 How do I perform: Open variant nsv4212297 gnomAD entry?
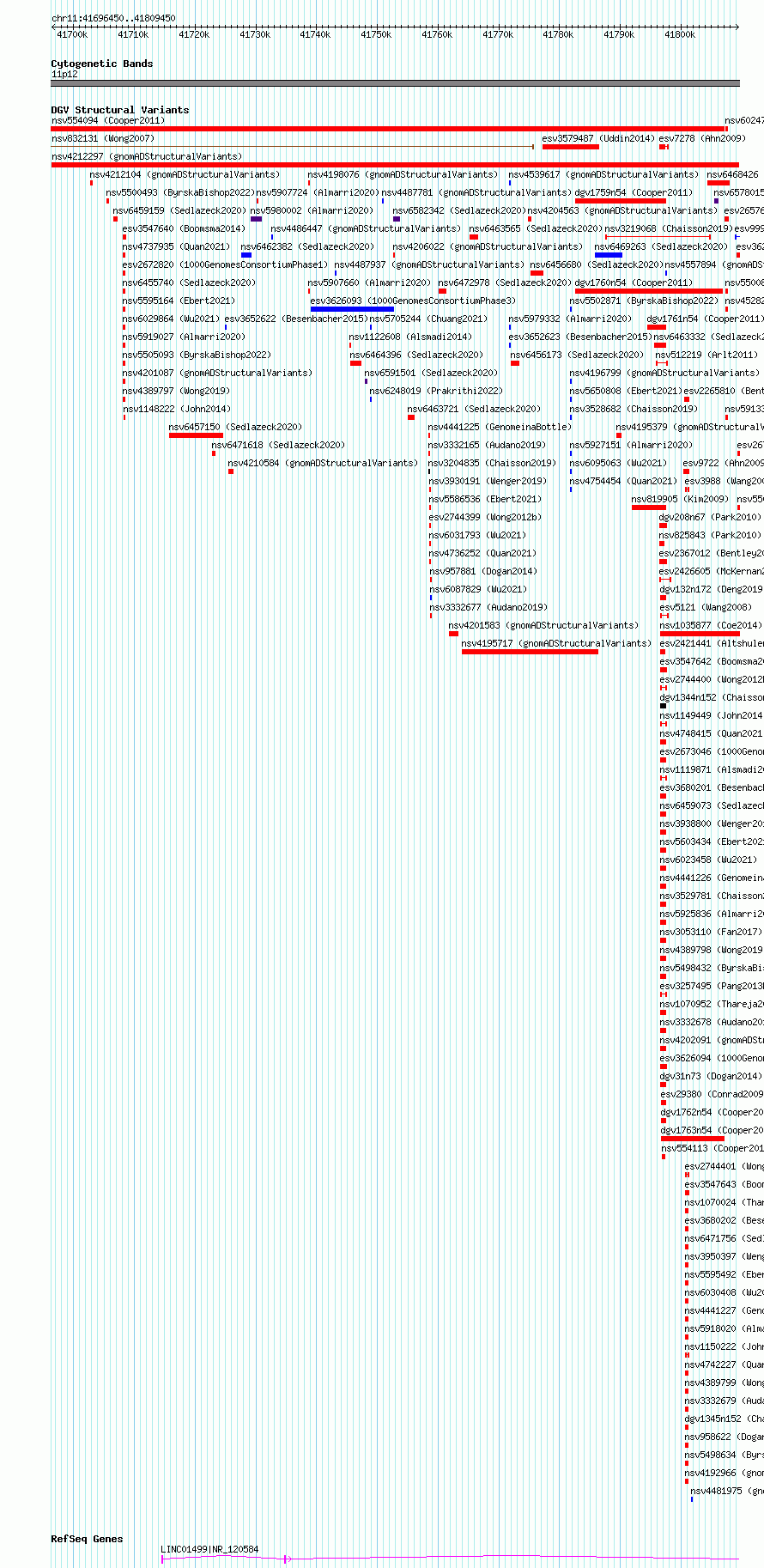147,157
